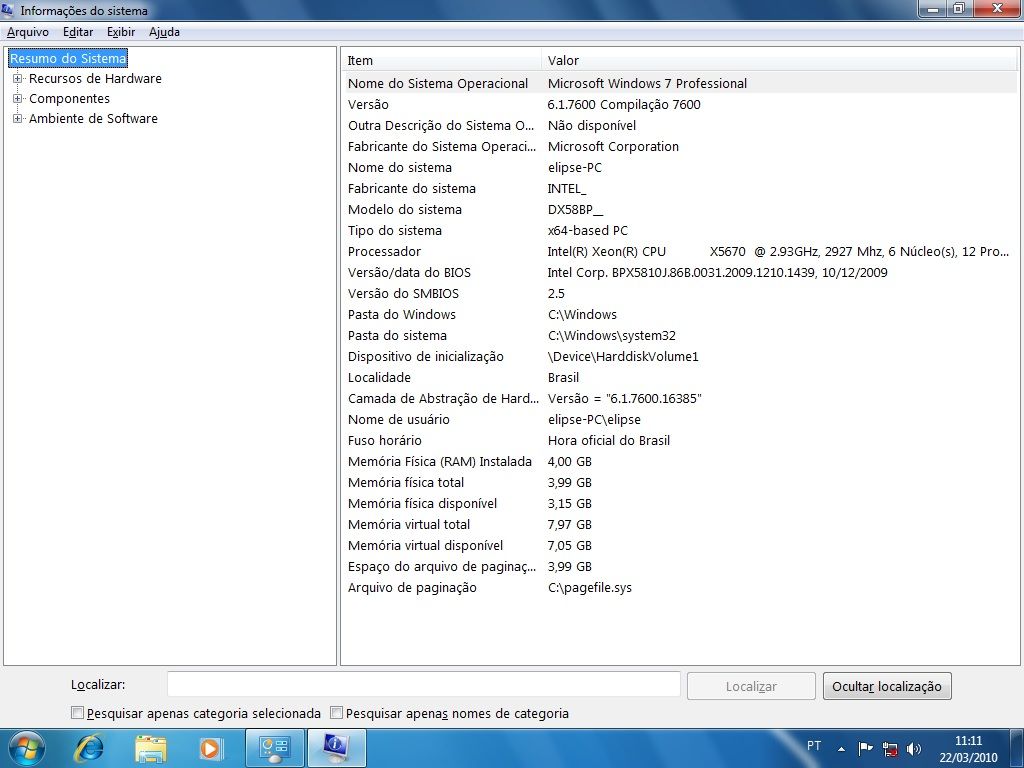Open Action Center flag icon
Viewport: 1024px width, 768px height.
[865, 748]
